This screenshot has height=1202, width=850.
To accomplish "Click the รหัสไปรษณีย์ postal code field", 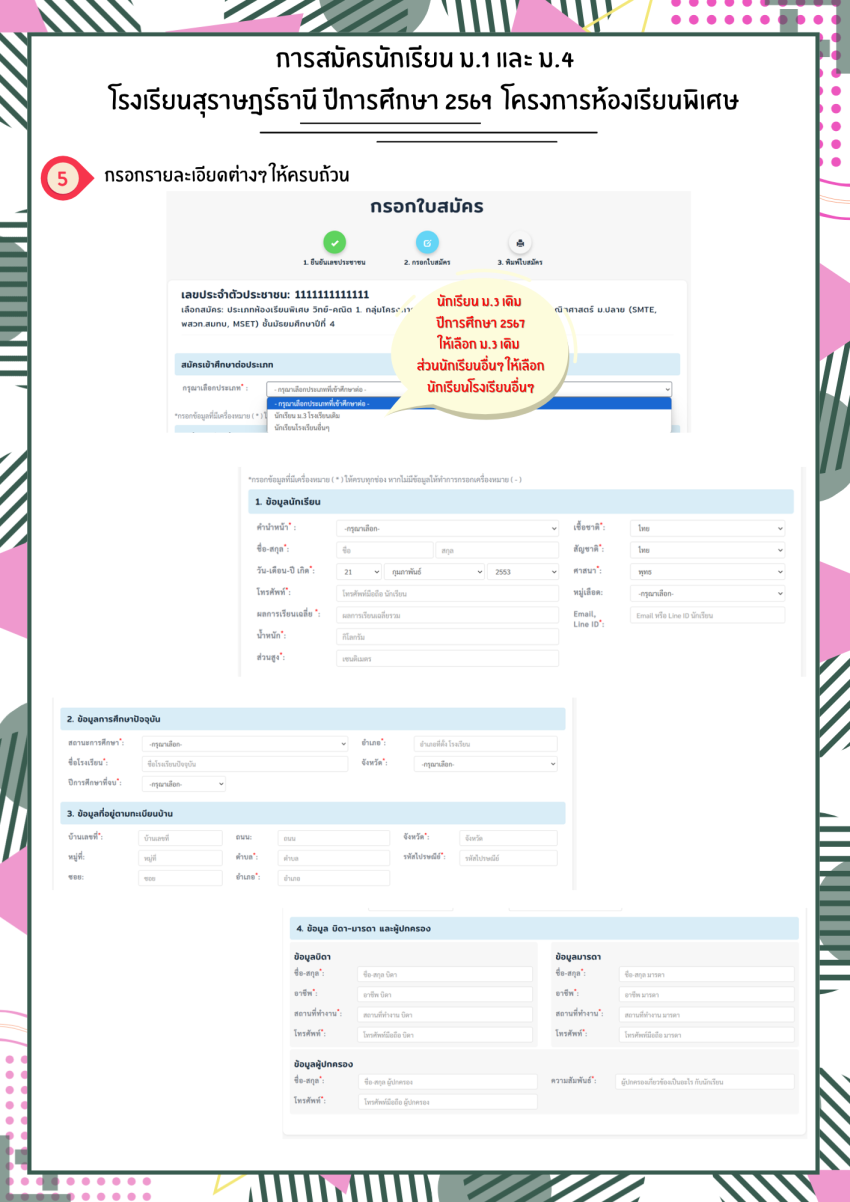I will [x=508, y=858].
